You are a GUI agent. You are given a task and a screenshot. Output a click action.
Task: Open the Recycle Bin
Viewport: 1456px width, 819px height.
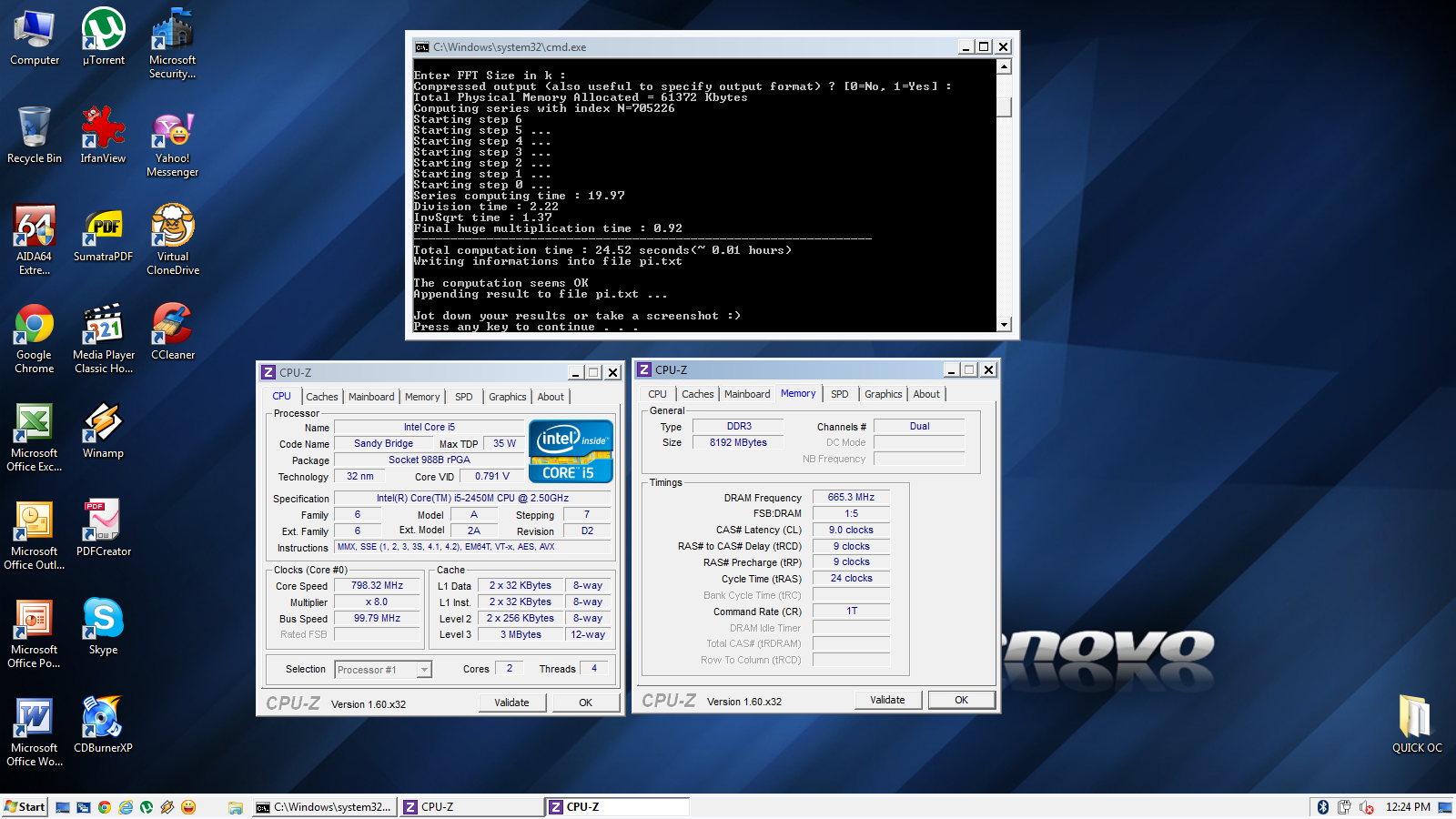point(35,135)
